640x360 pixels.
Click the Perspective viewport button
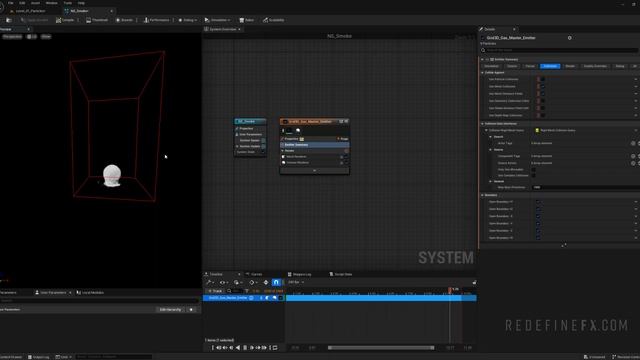pos(12,37)
